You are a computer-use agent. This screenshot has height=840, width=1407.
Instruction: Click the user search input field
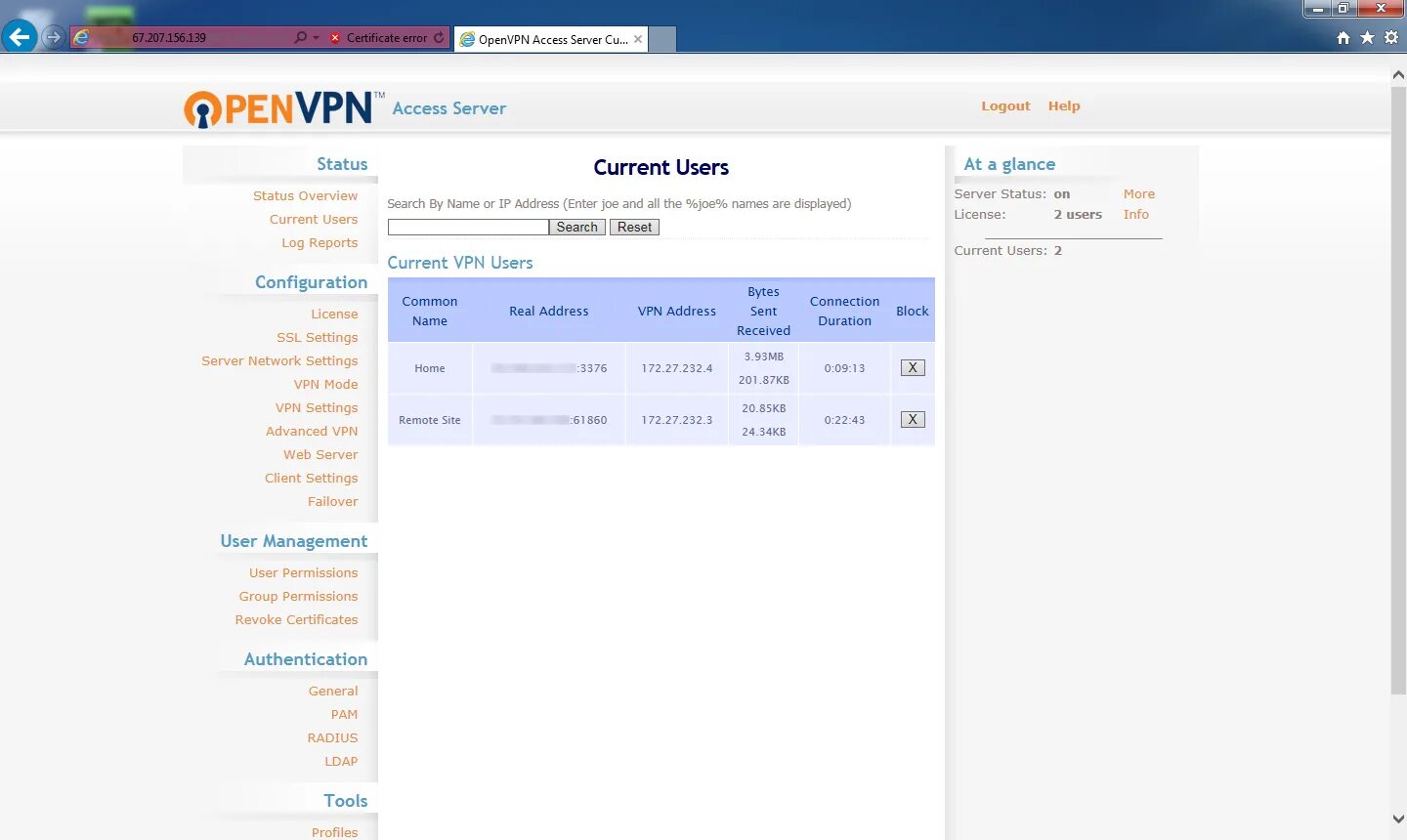click(468, 227)
